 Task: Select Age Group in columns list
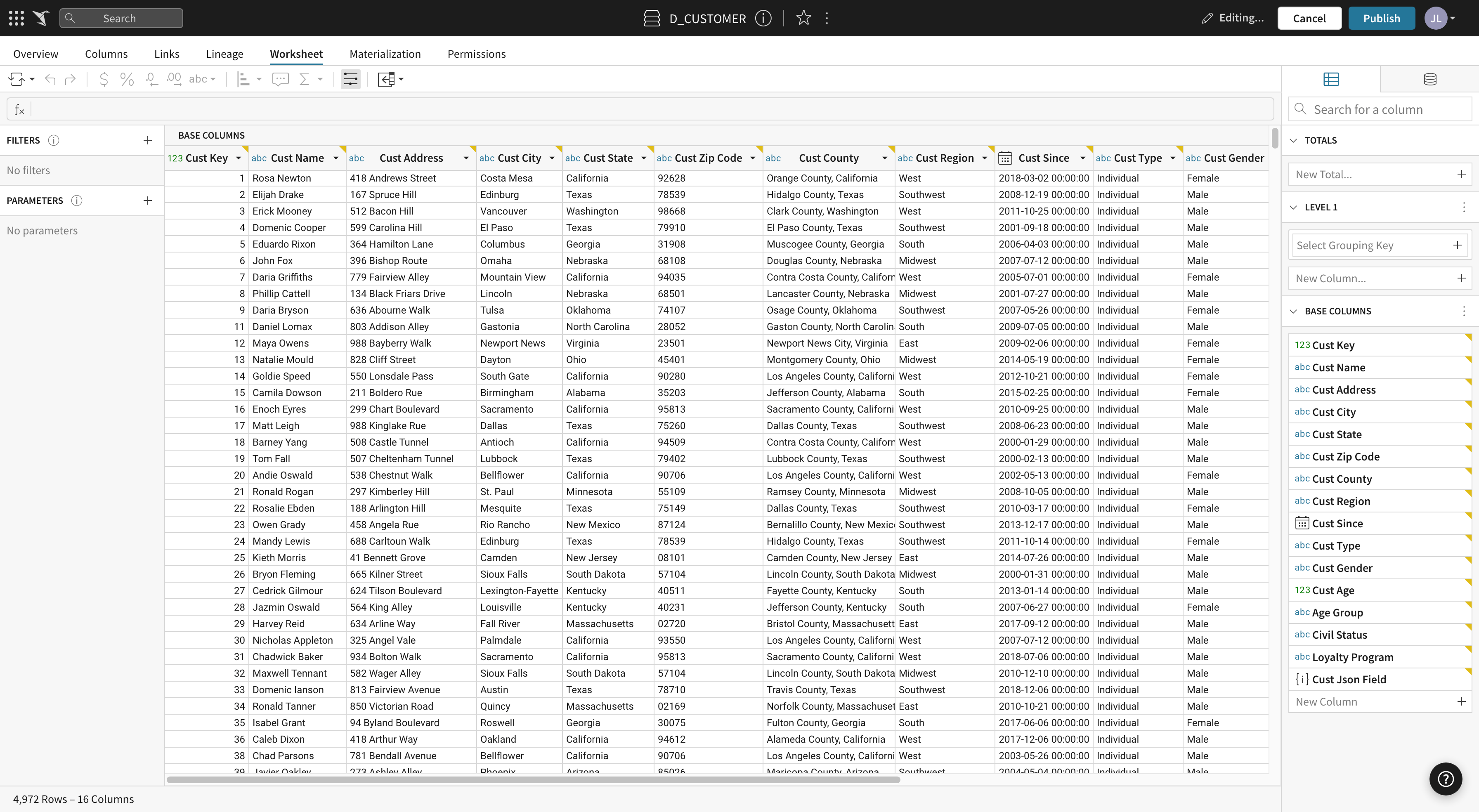pyautogui.click(x=1380, y=612)
